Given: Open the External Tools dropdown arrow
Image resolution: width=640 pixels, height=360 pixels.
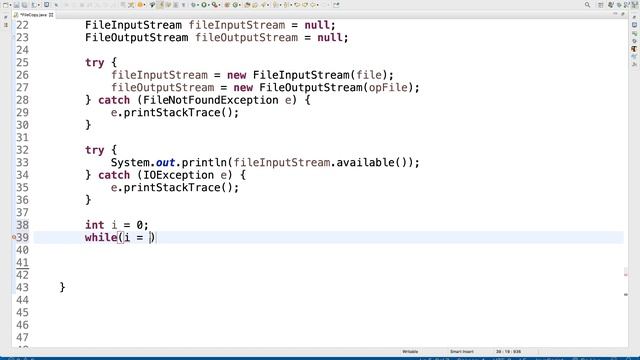Looking at the screenshot, I should click(219, 5).
